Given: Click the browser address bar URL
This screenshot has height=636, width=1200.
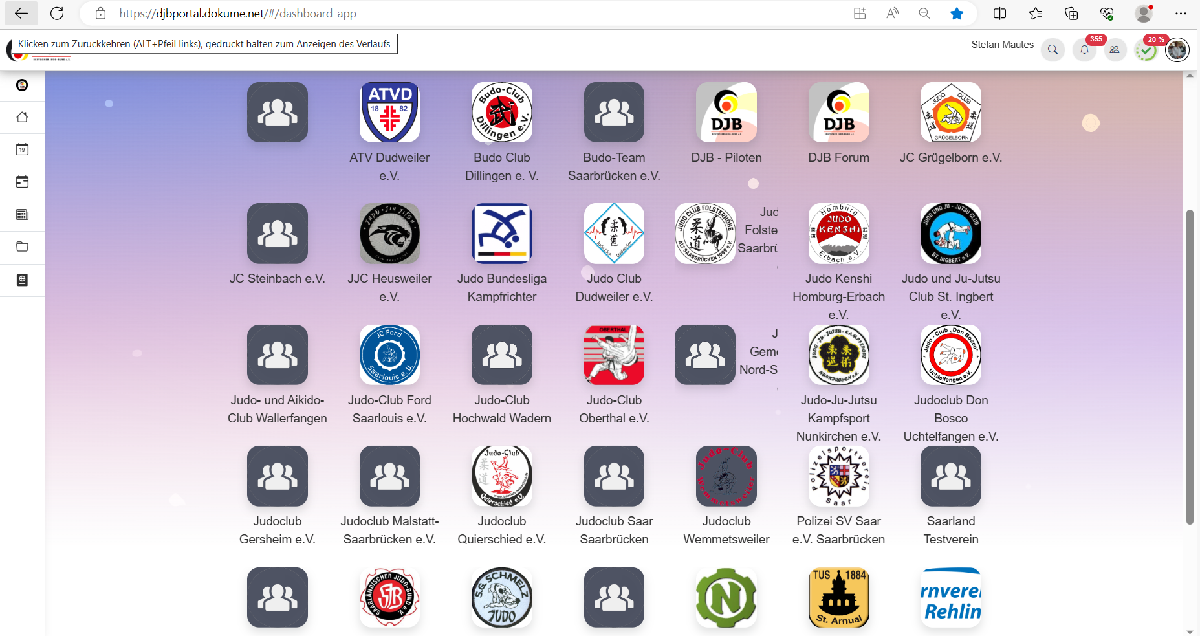Looking at the screenshot, I should [x=238, y=14].
